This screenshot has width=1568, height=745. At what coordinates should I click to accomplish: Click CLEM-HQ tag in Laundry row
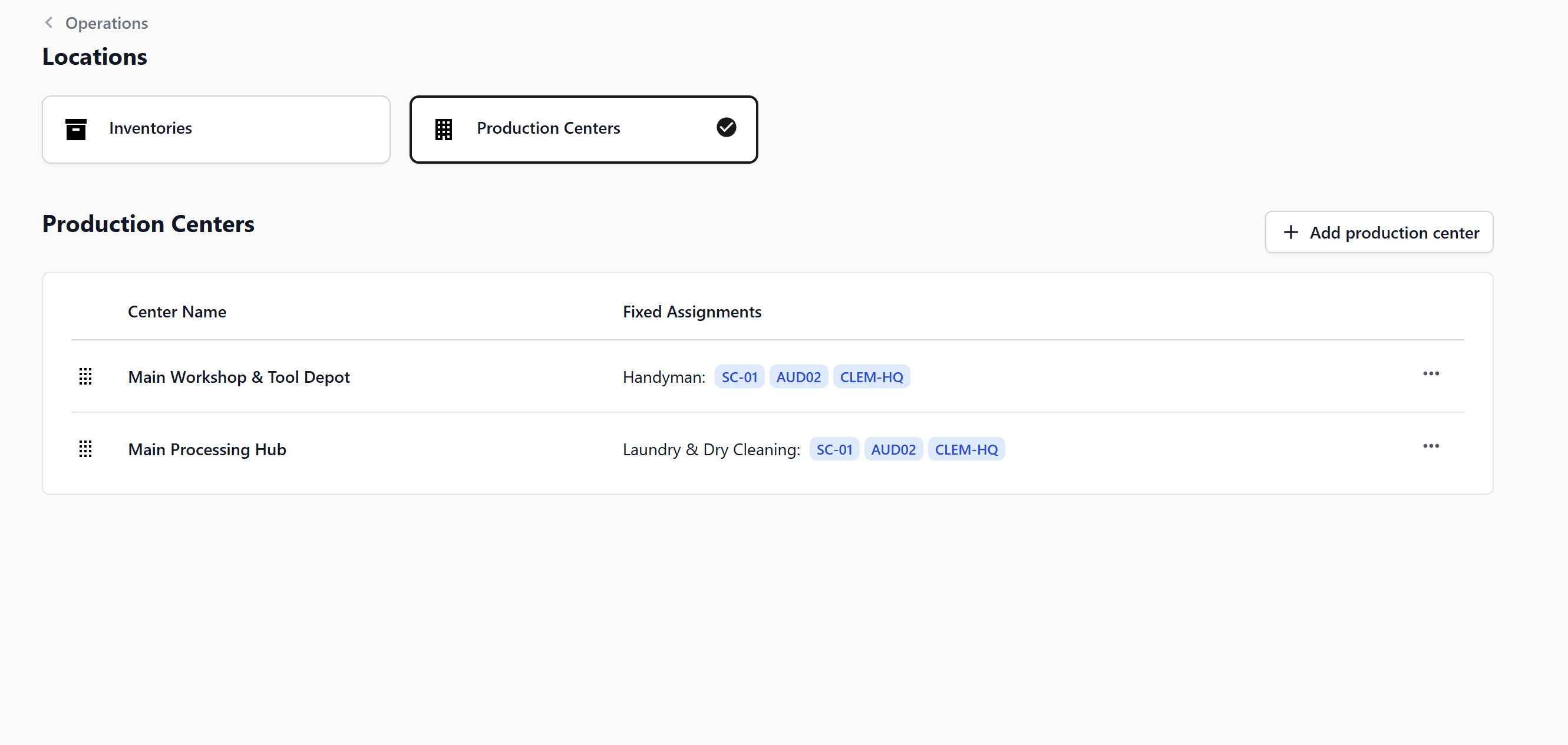point(965,449)
